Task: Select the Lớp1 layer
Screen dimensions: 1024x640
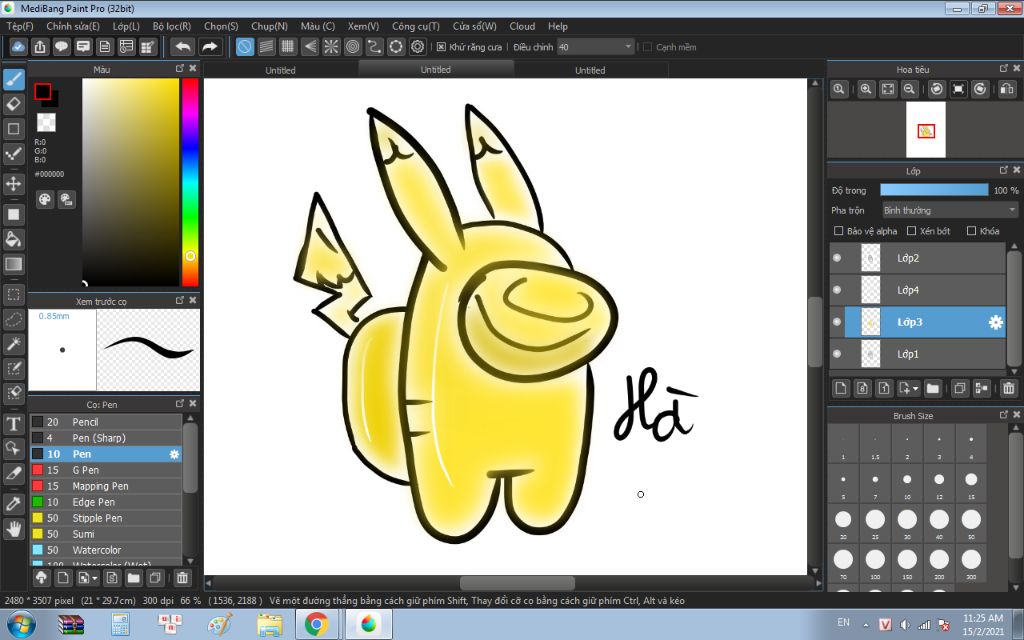Action: (x=917, y=354)
